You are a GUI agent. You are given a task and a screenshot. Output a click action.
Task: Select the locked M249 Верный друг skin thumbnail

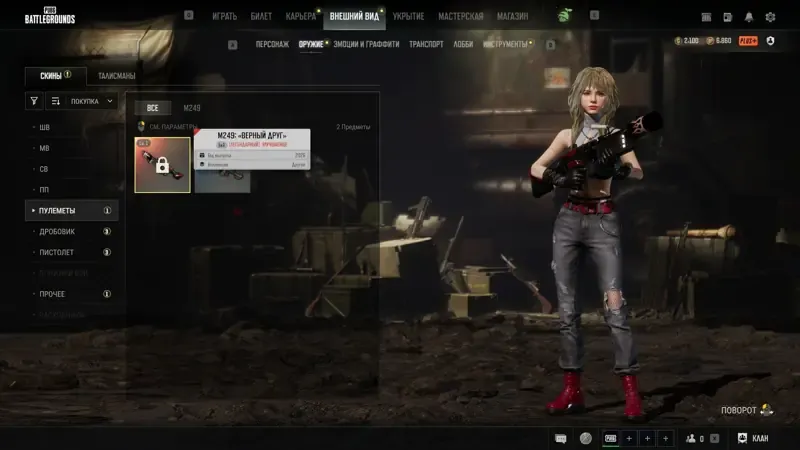[x=162, y=165]
